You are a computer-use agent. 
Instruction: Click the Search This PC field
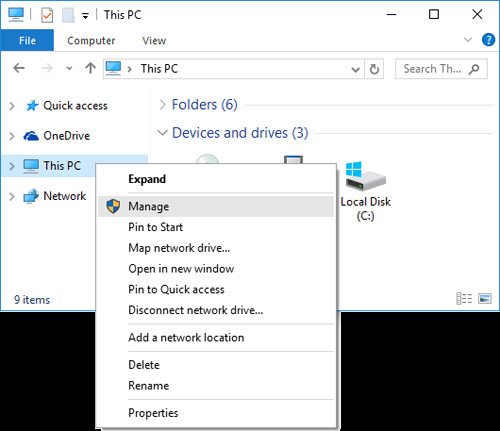click(x=441, y=69)
